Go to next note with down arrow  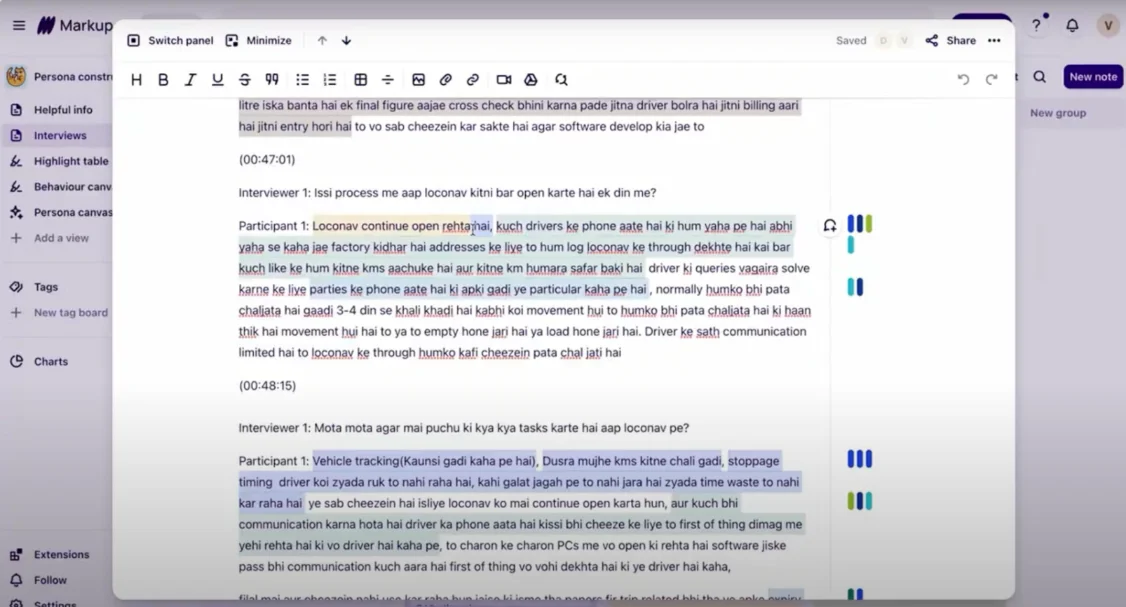(346, 40)
